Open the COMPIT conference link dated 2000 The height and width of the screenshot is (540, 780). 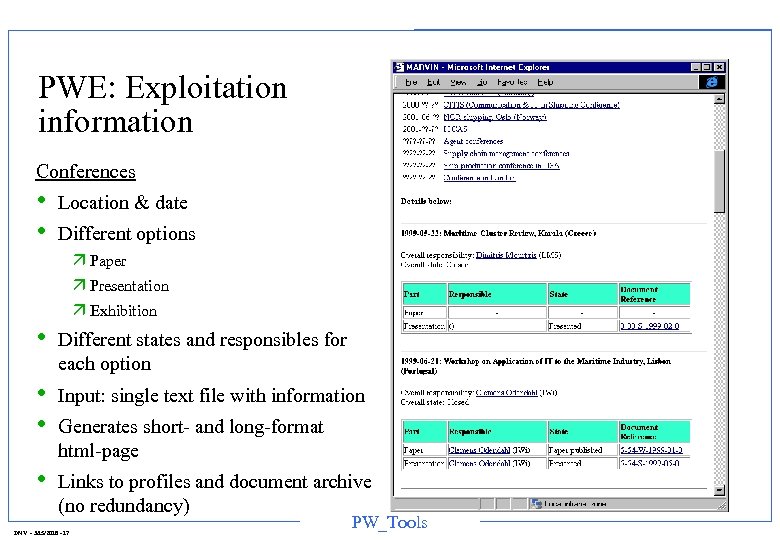(531, 104)
